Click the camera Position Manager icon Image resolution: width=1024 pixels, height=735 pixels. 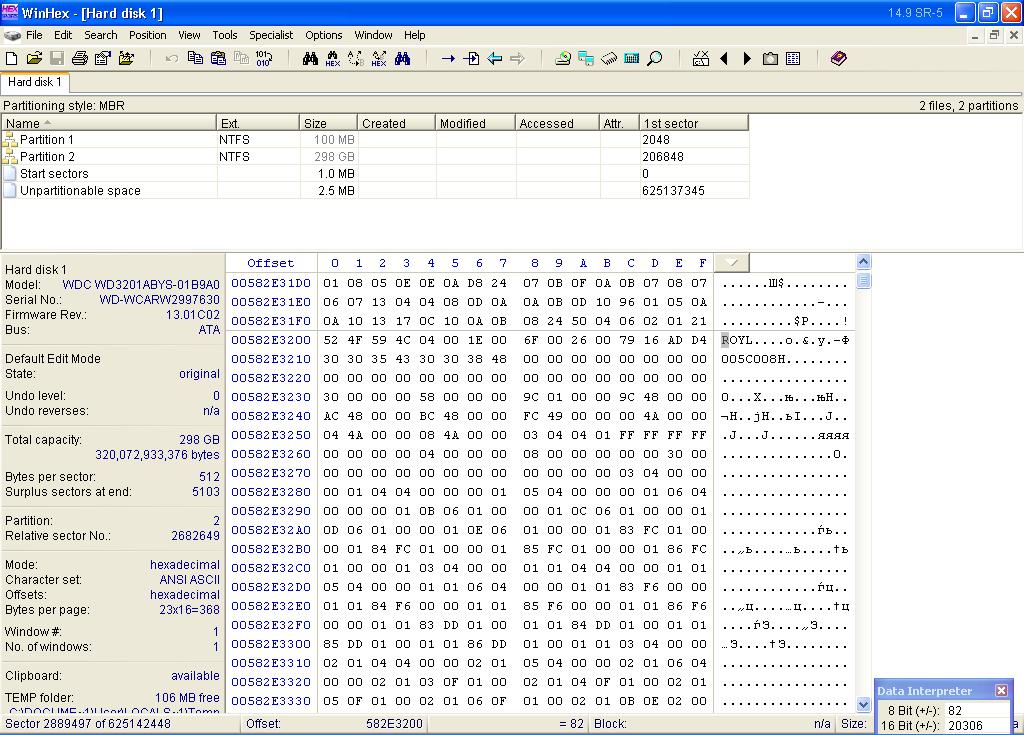(x=771, y=59)
